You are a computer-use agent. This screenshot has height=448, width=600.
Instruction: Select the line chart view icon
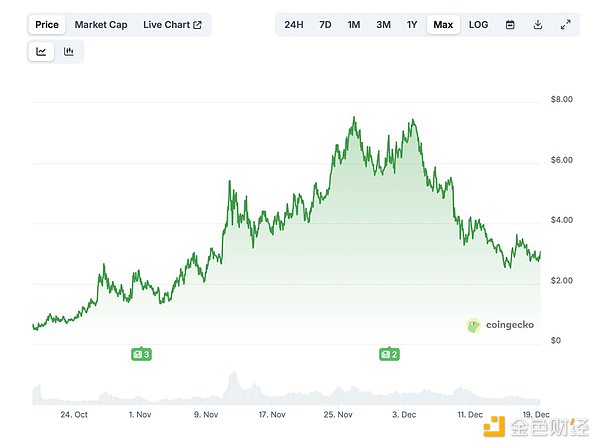41,52
